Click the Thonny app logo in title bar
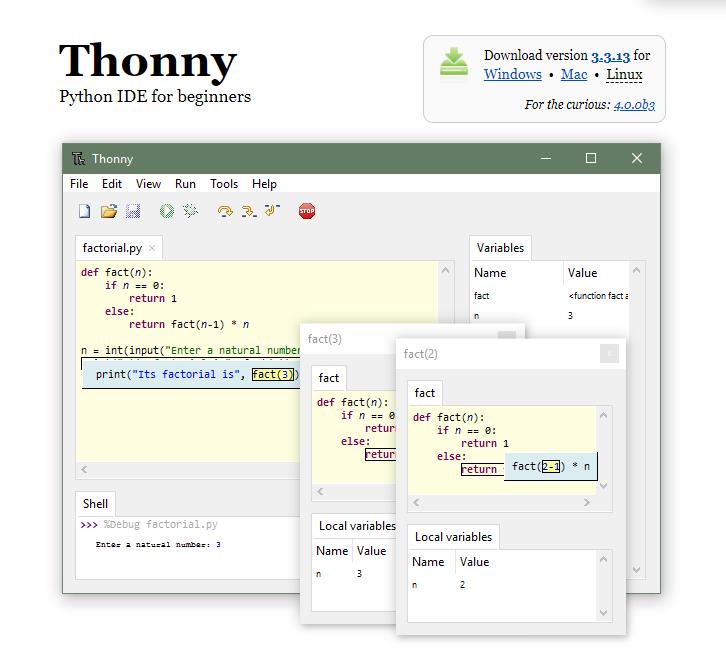The height and width of the screenshot is (671, 726). [x=78, y=159]
